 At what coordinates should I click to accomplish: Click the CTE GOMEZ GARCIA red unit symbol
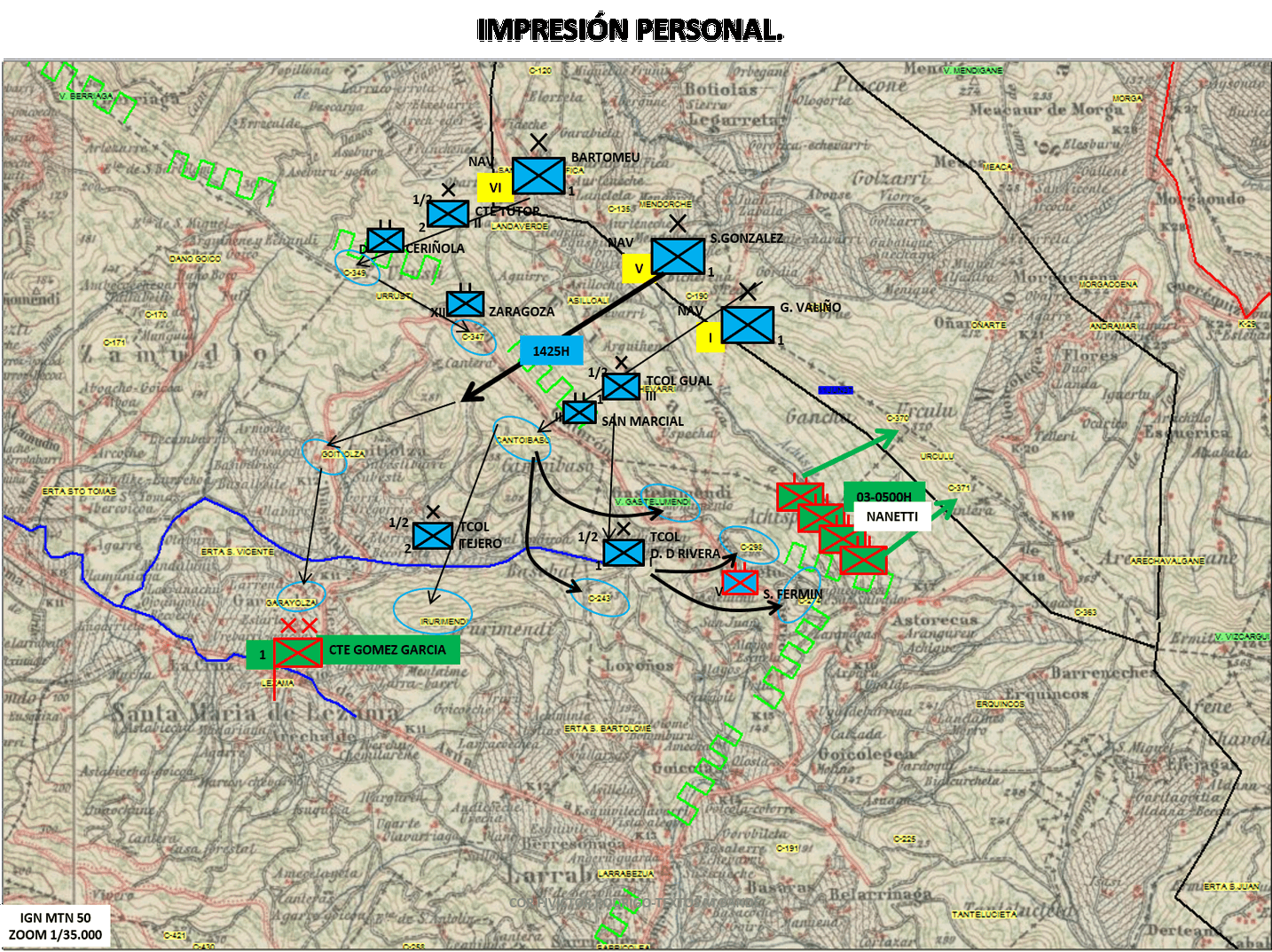pos(297,652)
